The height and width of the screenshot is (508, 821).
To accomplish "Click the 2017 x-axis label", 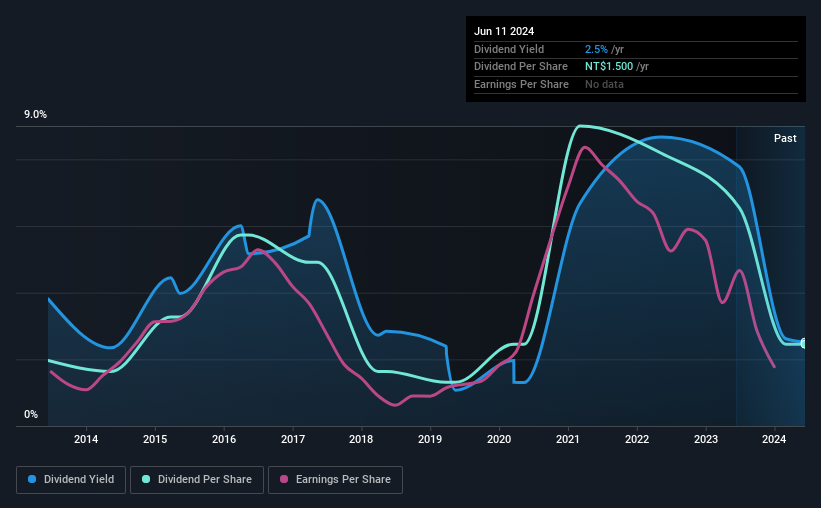I will click(x=293, y=439).
